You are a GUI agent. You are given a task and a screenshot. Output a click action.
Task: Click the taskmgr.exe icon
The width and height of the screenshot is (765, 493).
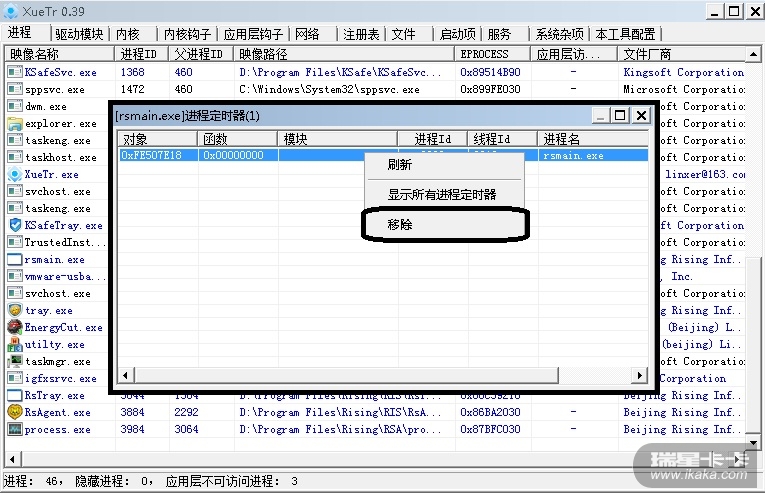15,361
